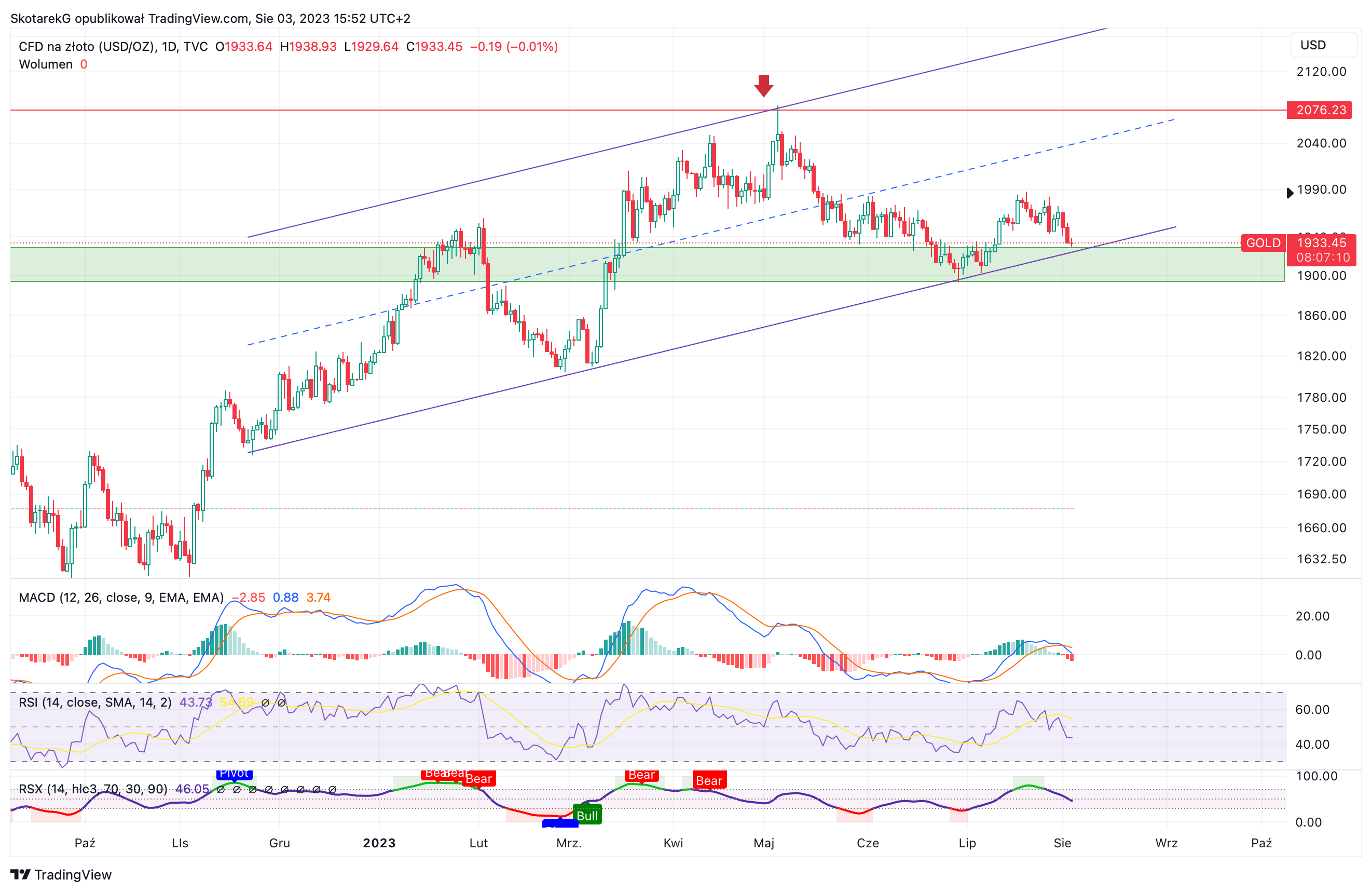This screenshot has width=1372, height=893.
Task: Click the RSX value 46.05
Action: pyautogui.click(x=192, y=789)
